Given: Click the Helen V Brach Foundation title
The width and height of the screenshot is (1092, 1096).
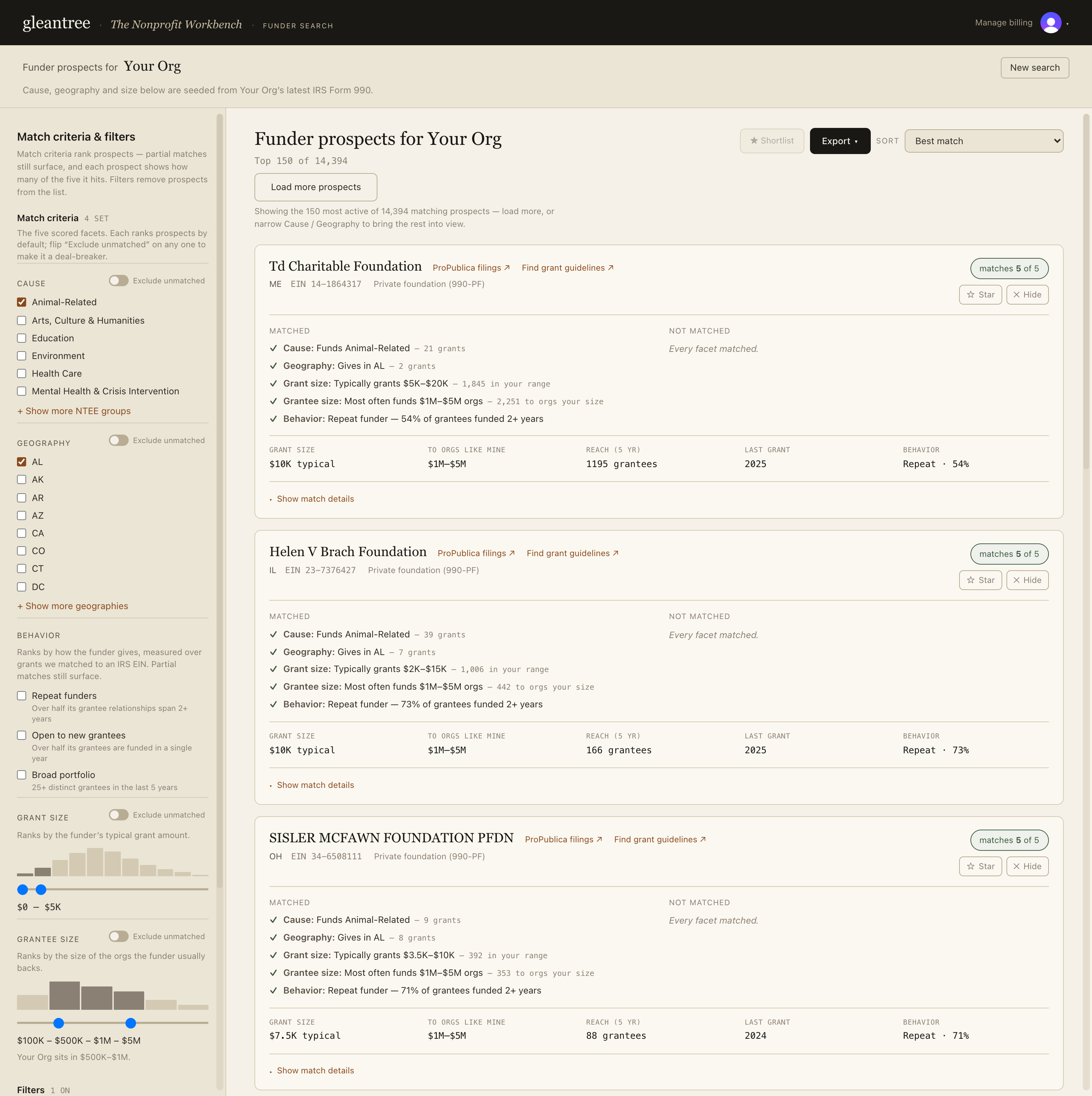Looking at the screenshot, I should coord(348,552).
